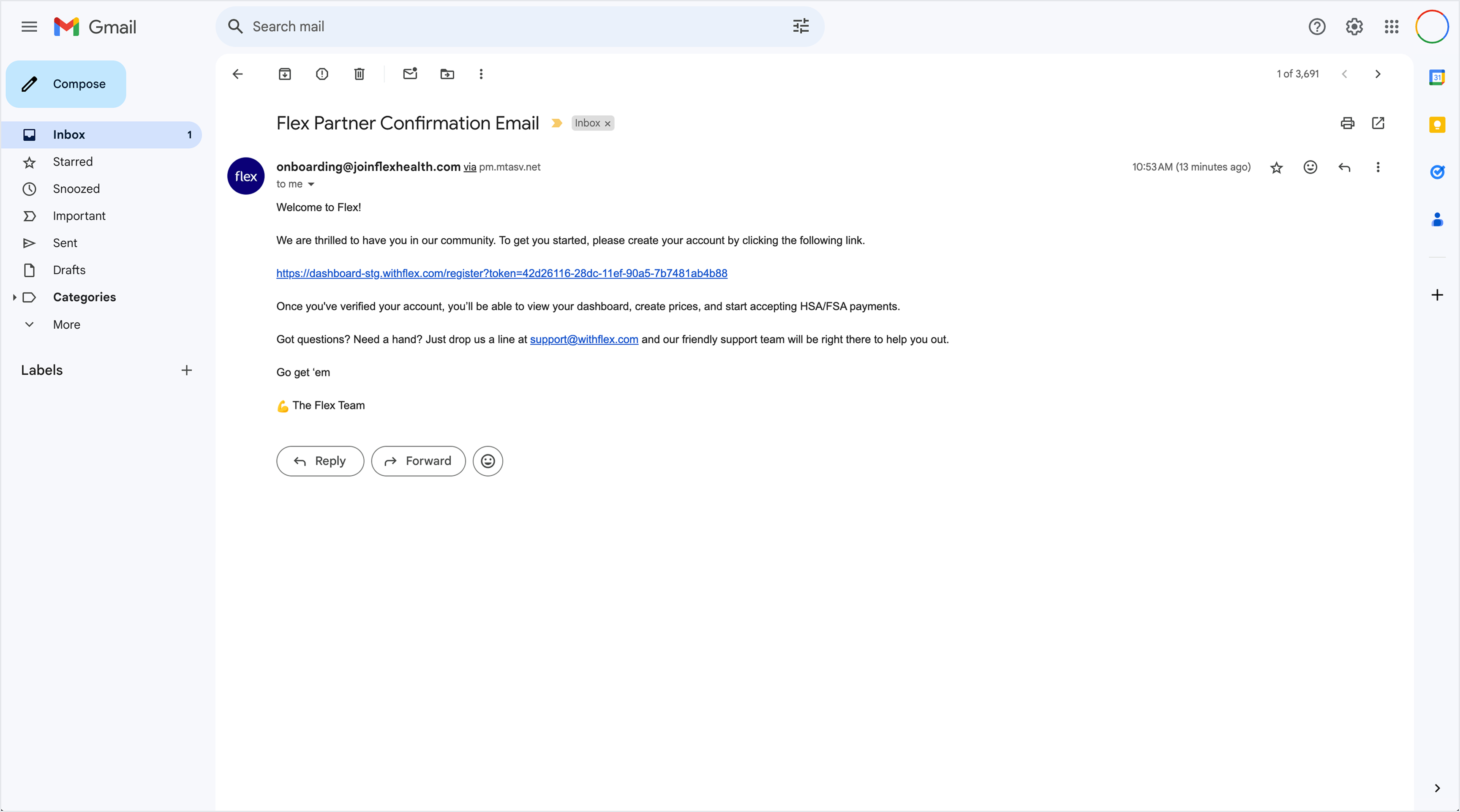
Task: Click the Reply button
Action: tap(320, 460)
